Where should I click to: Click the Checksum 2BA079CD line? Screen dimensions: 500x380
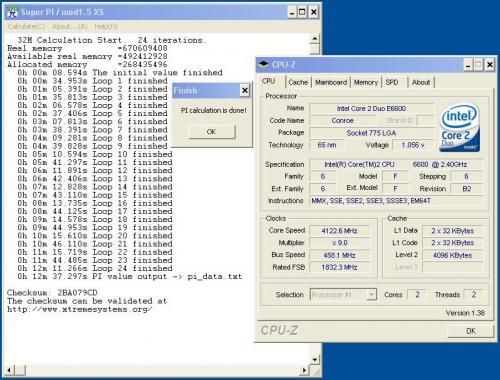point(52,293)
